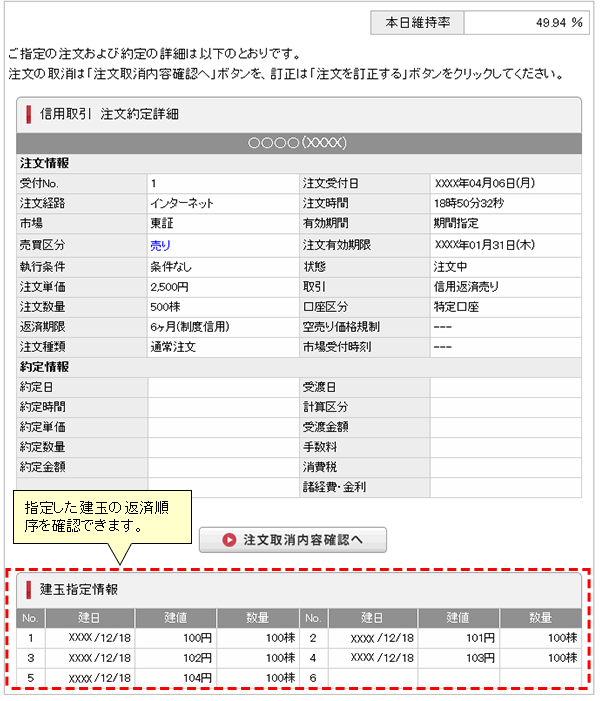This screenshot has width=600, height=701.
Task: Click the 本日維持率 label cell
Action: click(x=416, y=23)
